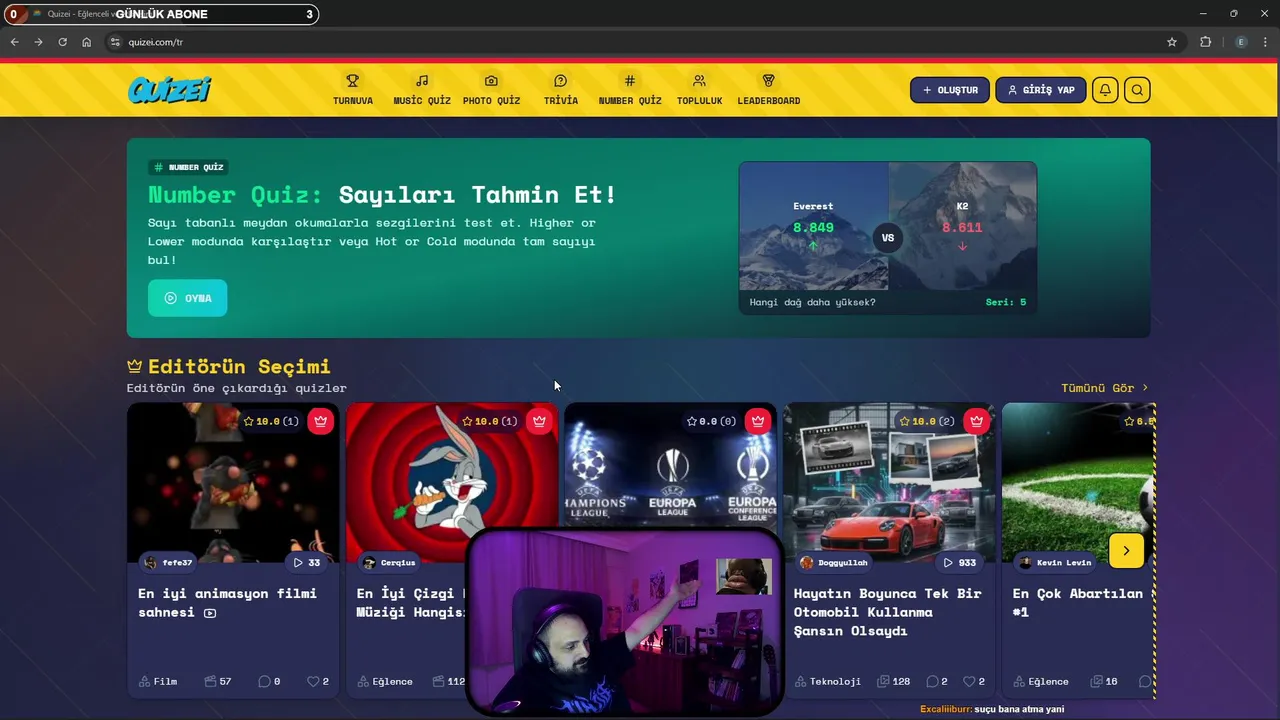The width and height of the screenshot is (1280, 720).
Task: Click crown badge on UEFA leagues card
Action: tap(758, 421)
